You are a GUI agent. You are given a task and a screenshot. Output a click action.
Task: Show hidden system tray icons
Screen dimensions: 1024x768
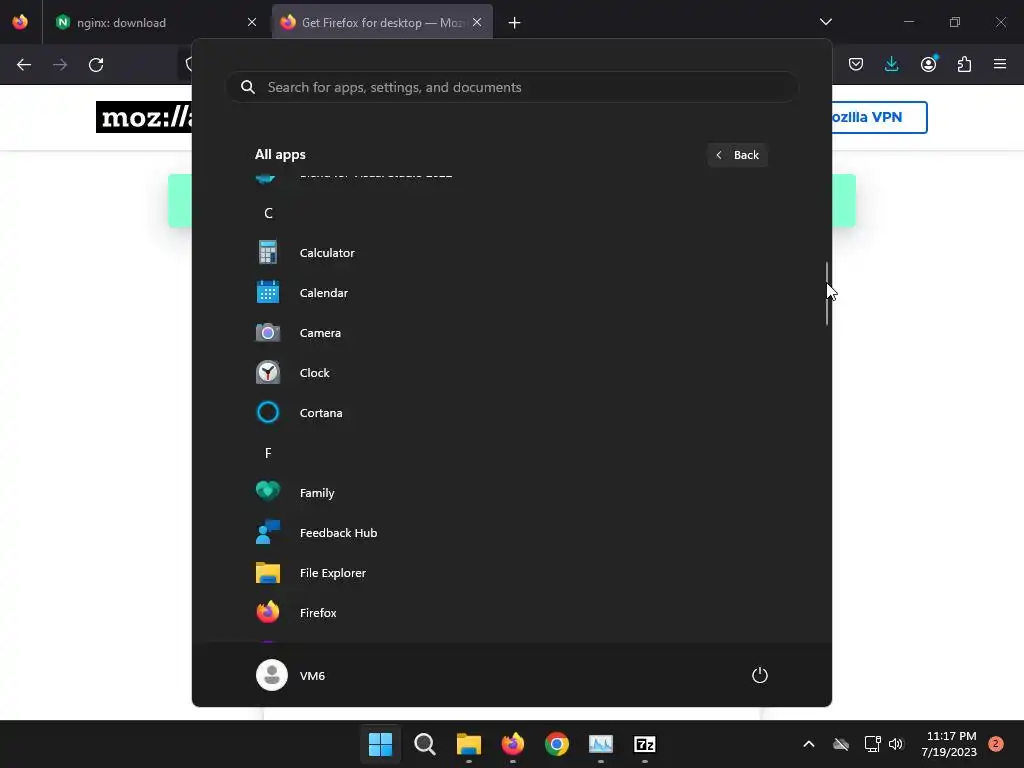(x=808, y=744)
